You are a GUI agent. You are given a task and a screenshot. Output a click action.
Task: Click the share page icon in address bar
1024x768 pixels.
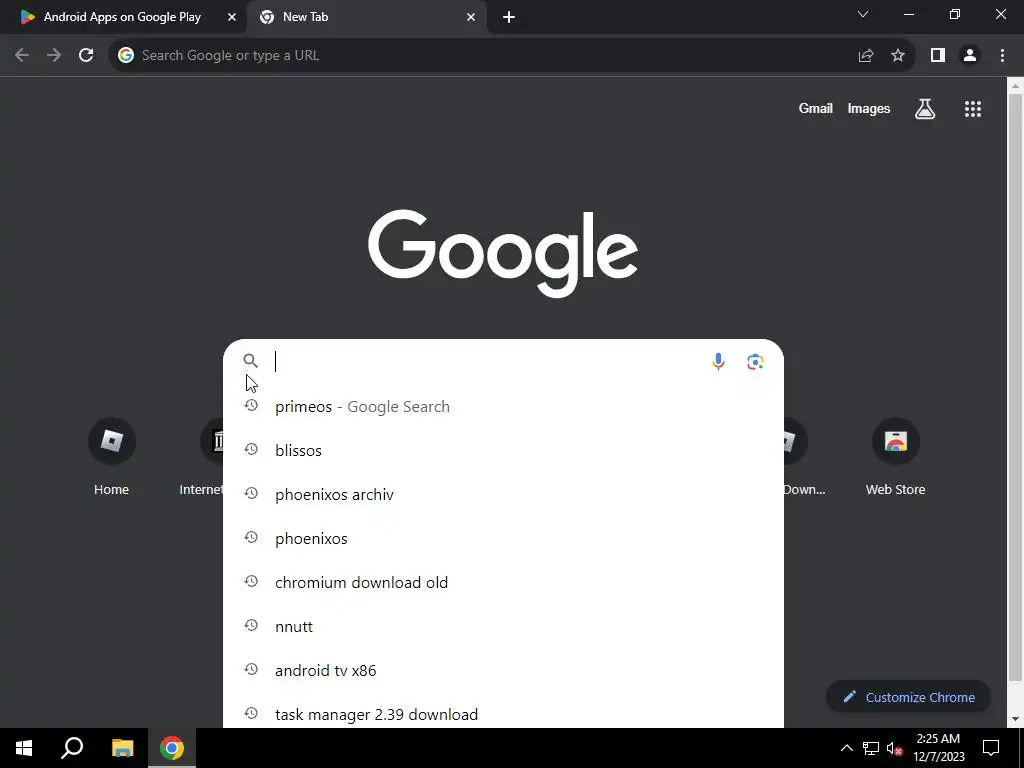866,56
